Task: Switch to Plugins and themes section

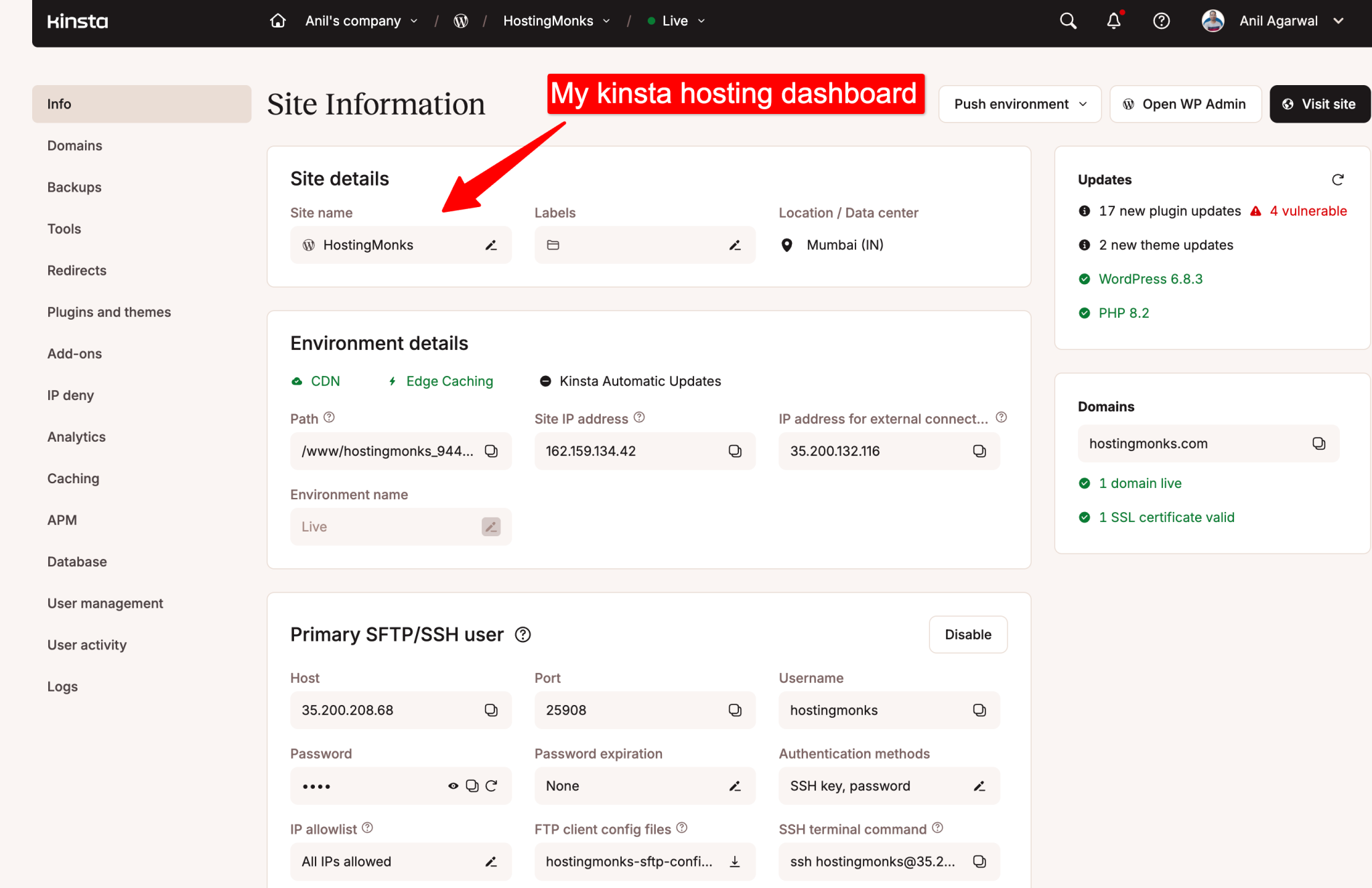Action: [x=109, y=312]
